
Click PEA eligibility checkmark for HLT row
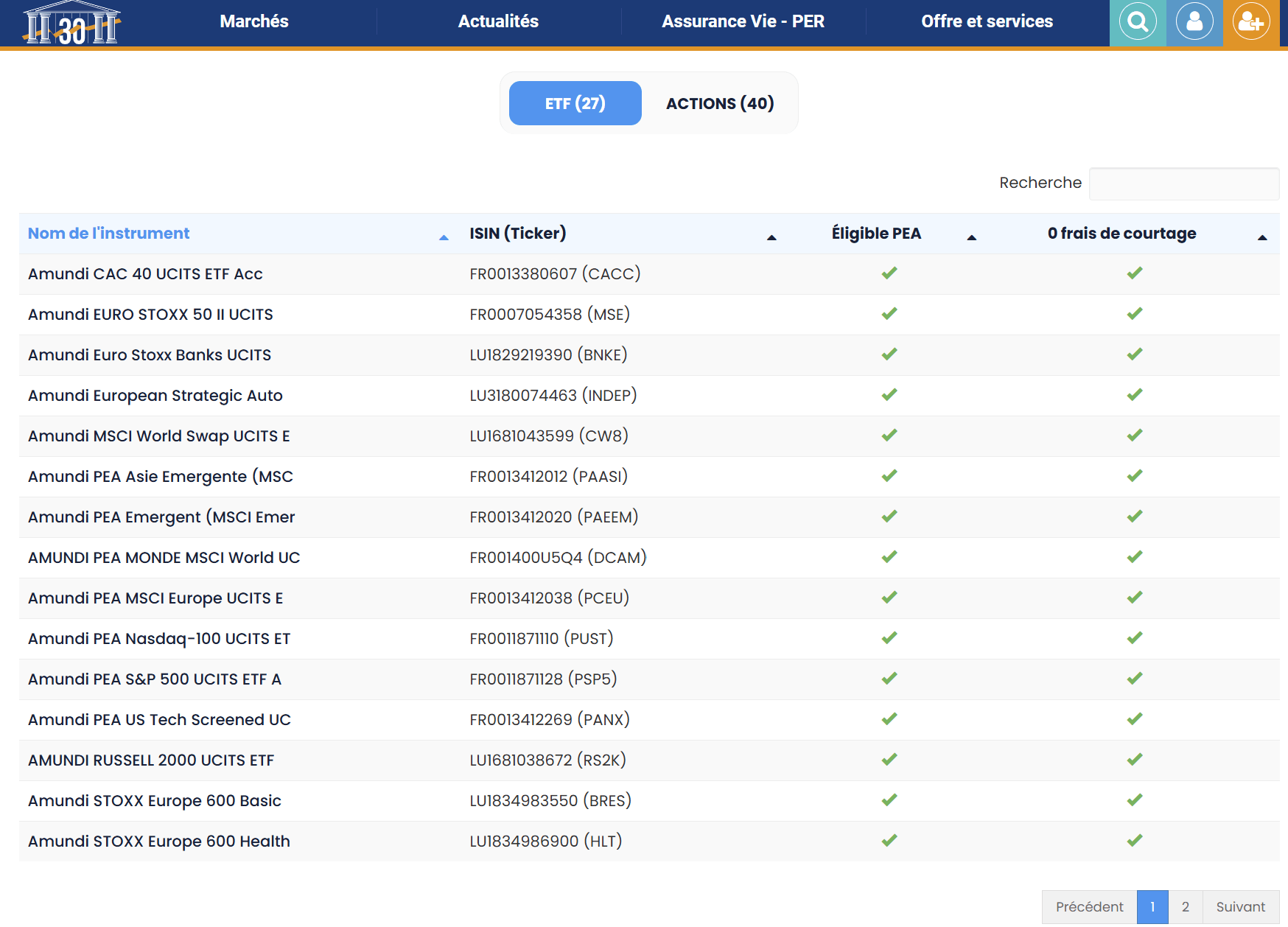(x=889, y=841)
